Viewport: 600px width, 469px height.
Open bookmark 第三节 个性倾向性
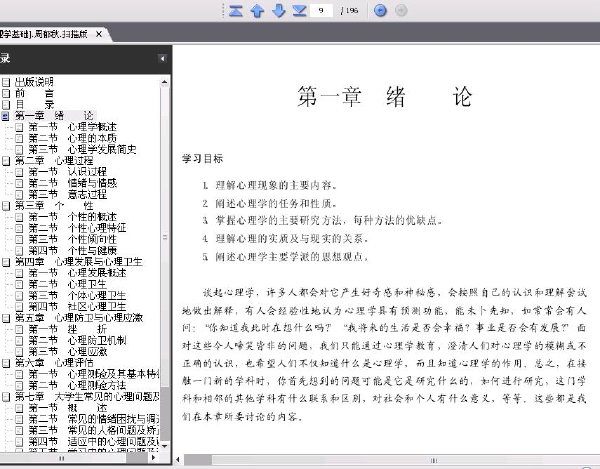[72, 239]
